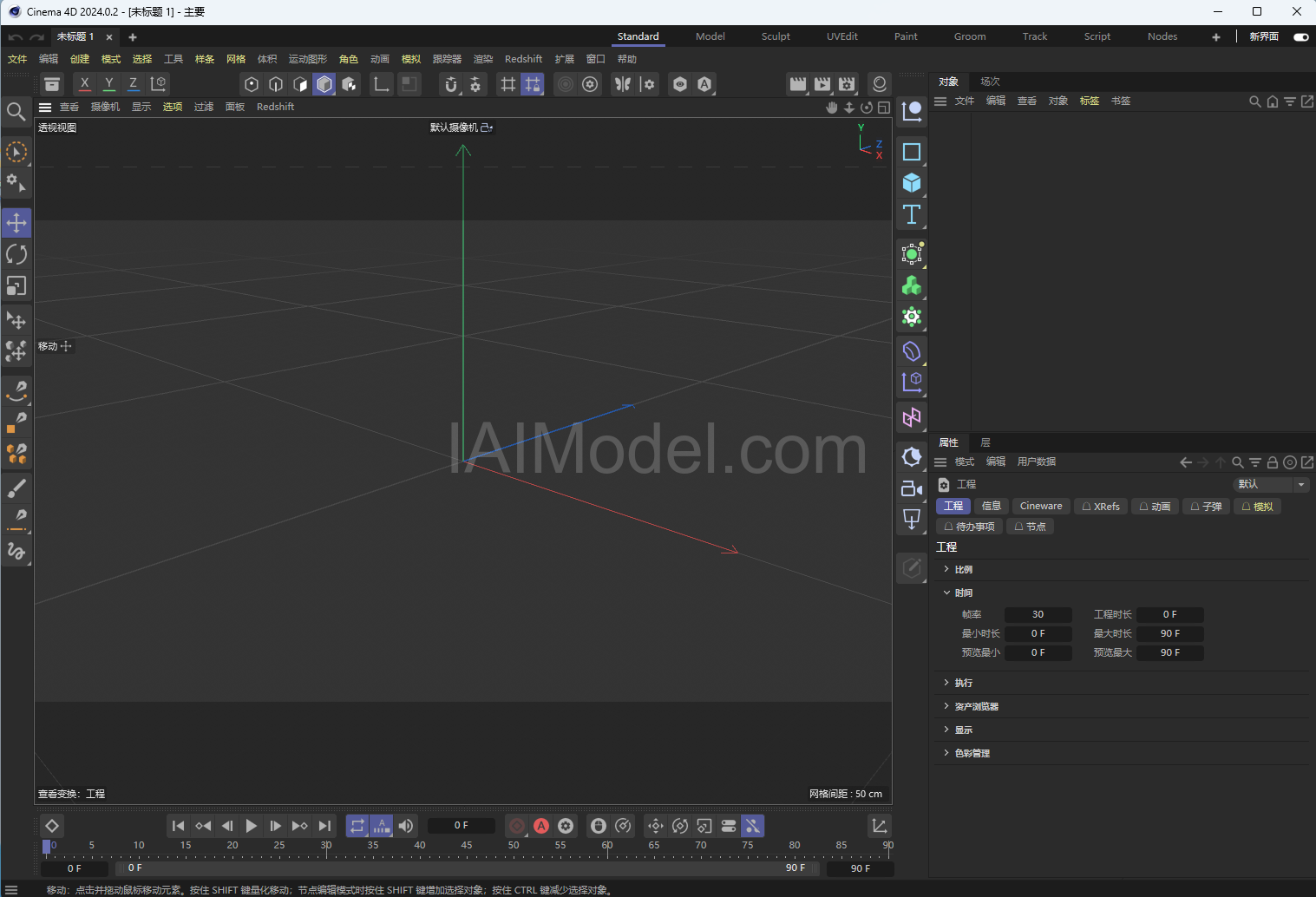Click the 帧率 value field
This screenshot has height=897, width=1316.
[x=1038, y=615]
